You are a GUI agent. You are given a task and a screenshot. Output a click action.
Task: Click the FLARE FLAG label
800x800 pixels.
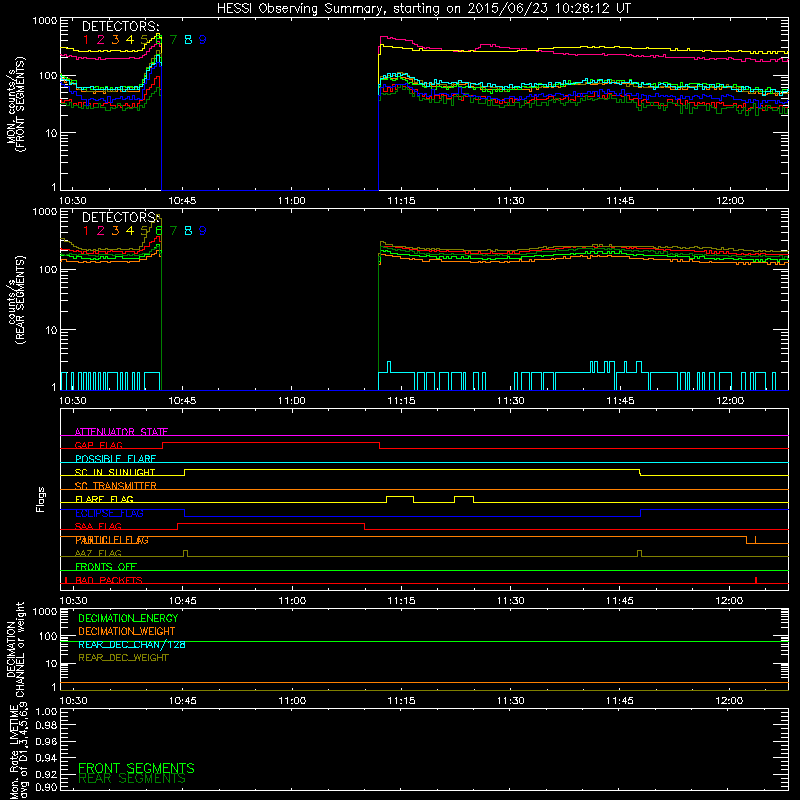104,499
